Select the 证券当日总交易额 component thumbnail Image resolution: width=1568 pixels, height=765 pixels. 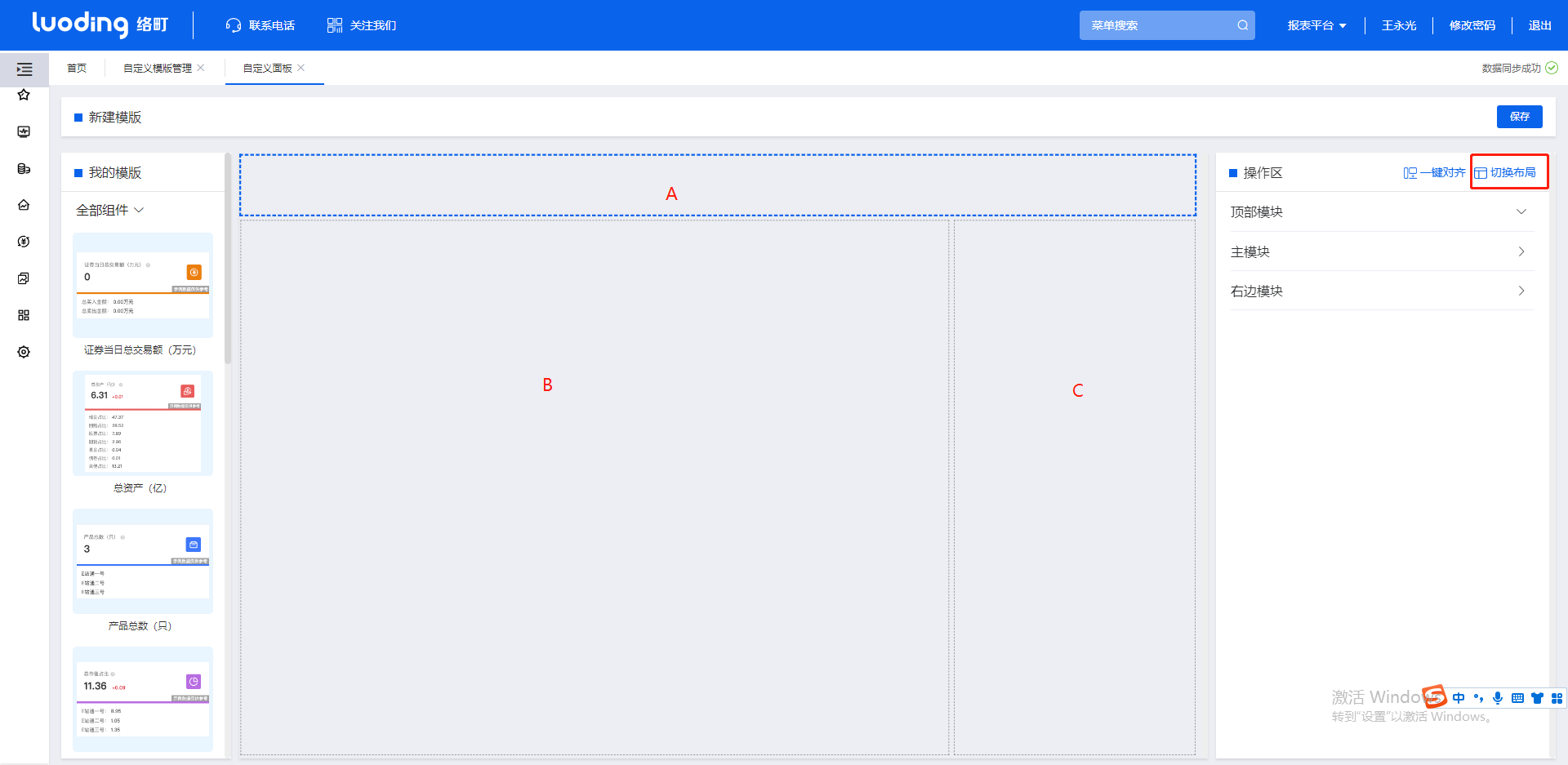143,285
